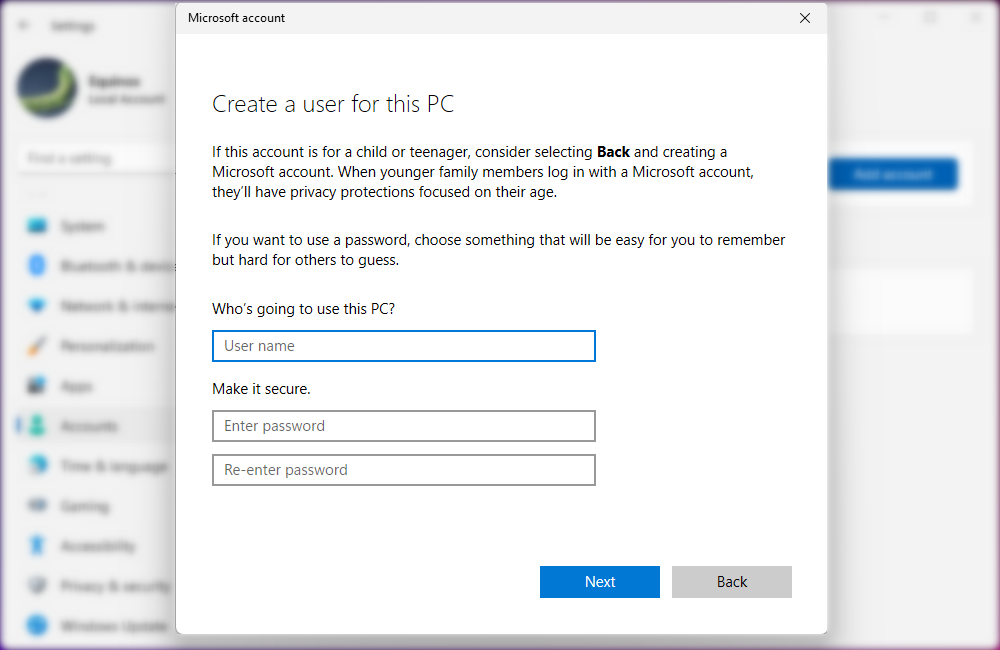
Task: Click the Settings back arrow icon
Action: 24,26
